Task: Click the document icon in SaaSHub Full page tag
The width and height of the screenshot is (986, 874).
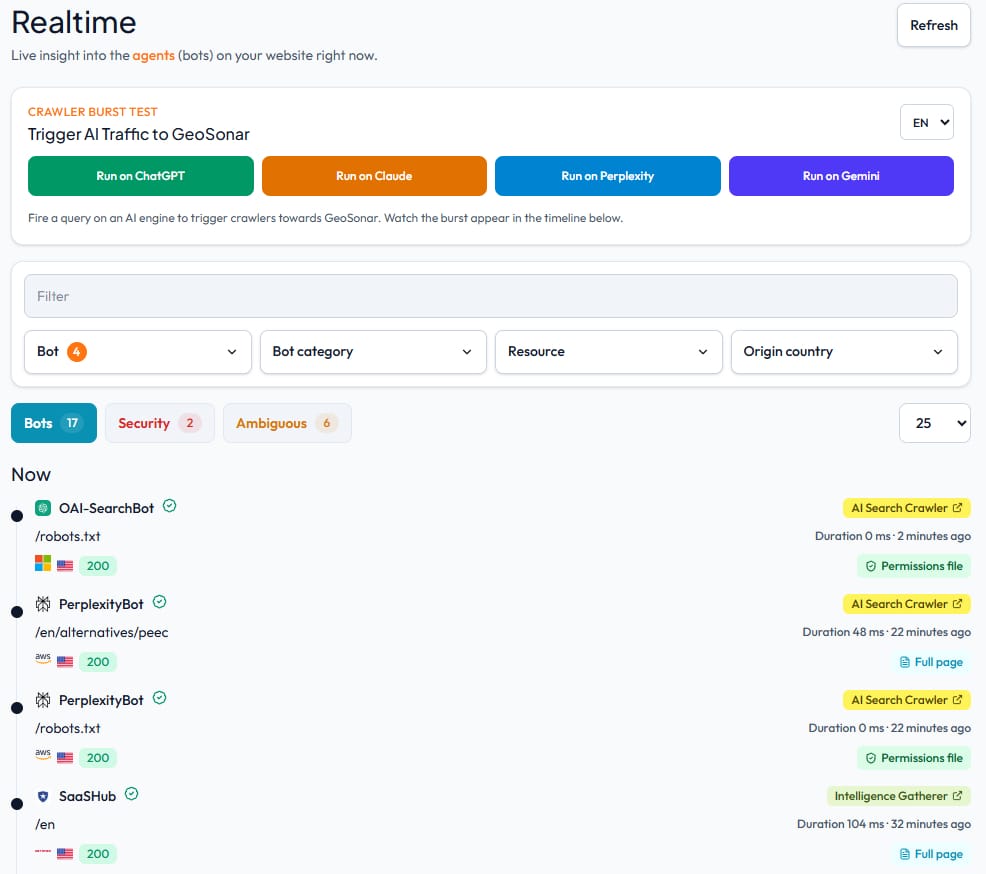Action: [904, 854]
